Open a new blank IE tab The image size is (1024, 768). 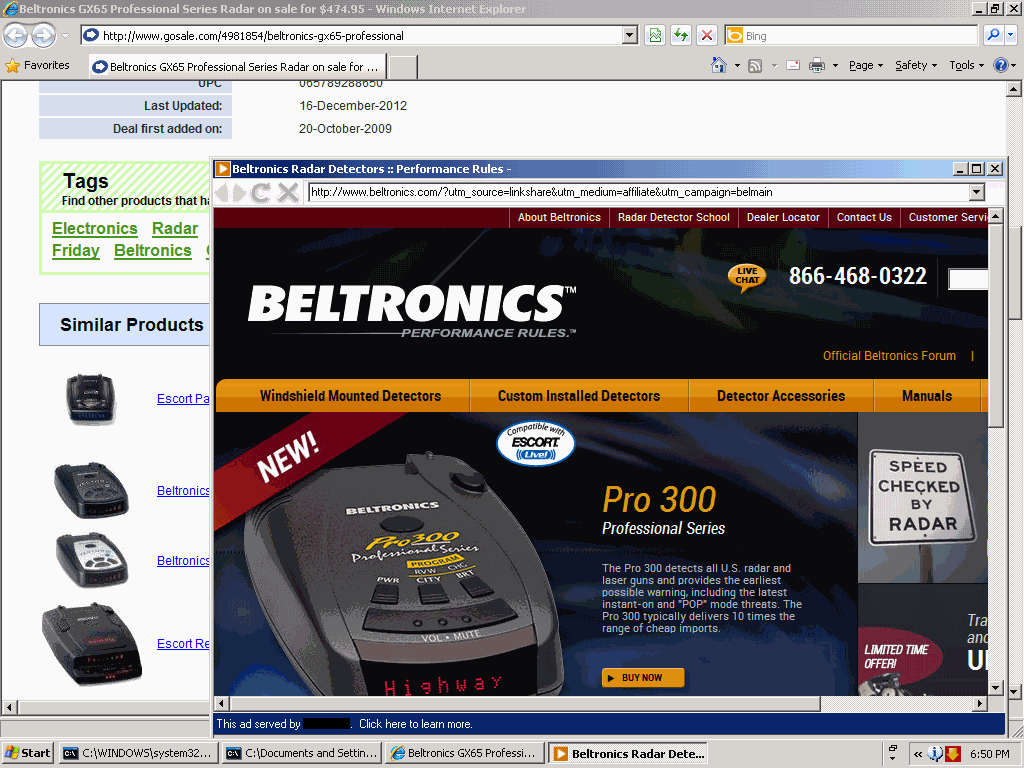point(402,67)
